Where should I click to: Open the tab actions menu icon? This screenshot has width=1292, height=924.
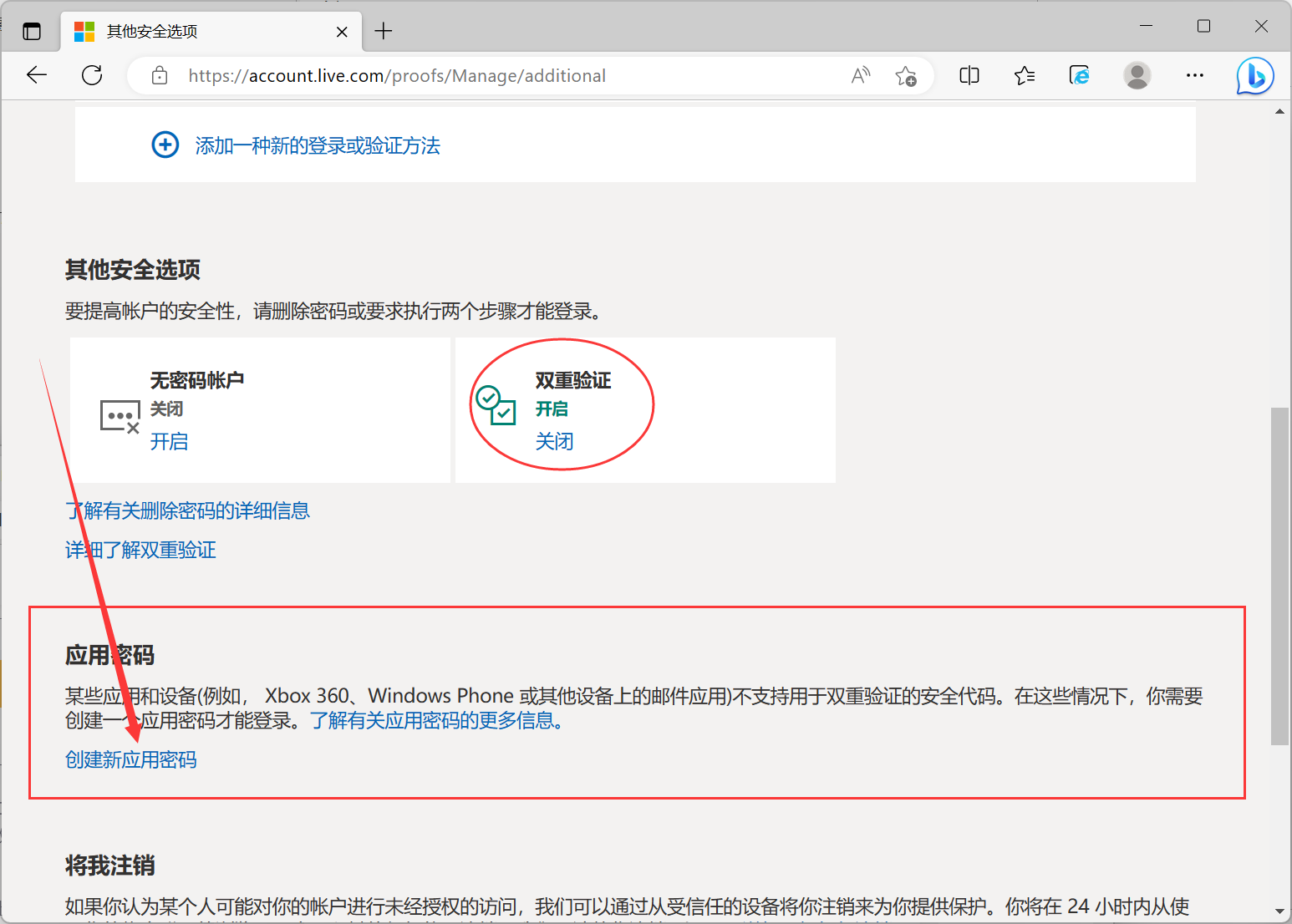click(x=32, y=32)
